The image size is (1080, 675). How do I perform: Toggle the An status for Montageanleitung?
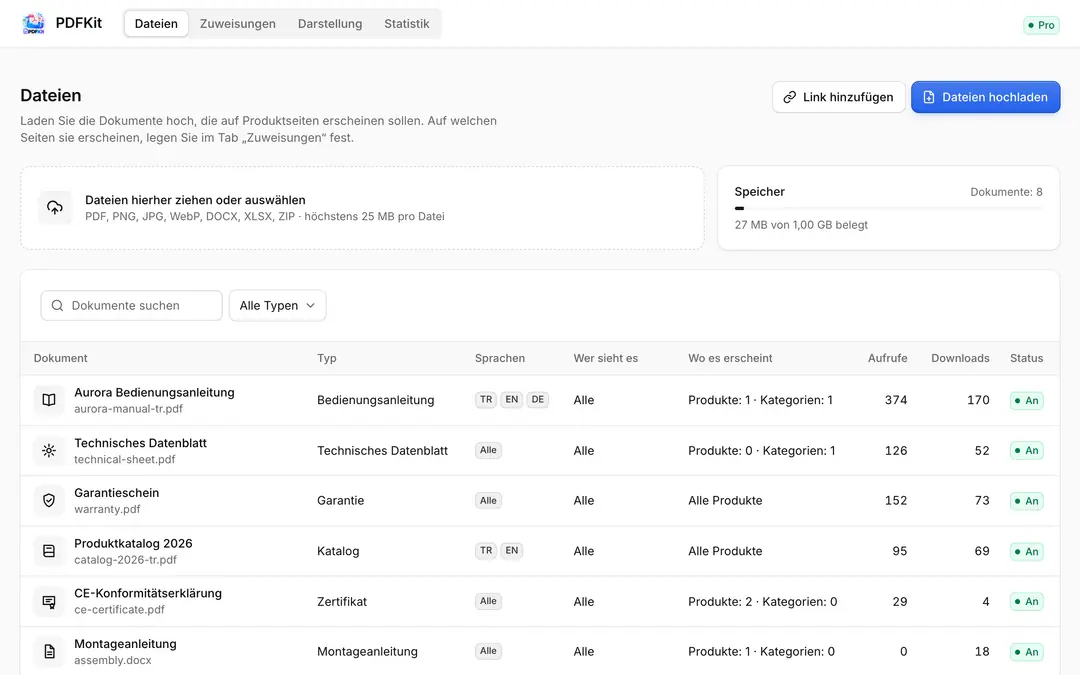click(x=1026, y=652)
